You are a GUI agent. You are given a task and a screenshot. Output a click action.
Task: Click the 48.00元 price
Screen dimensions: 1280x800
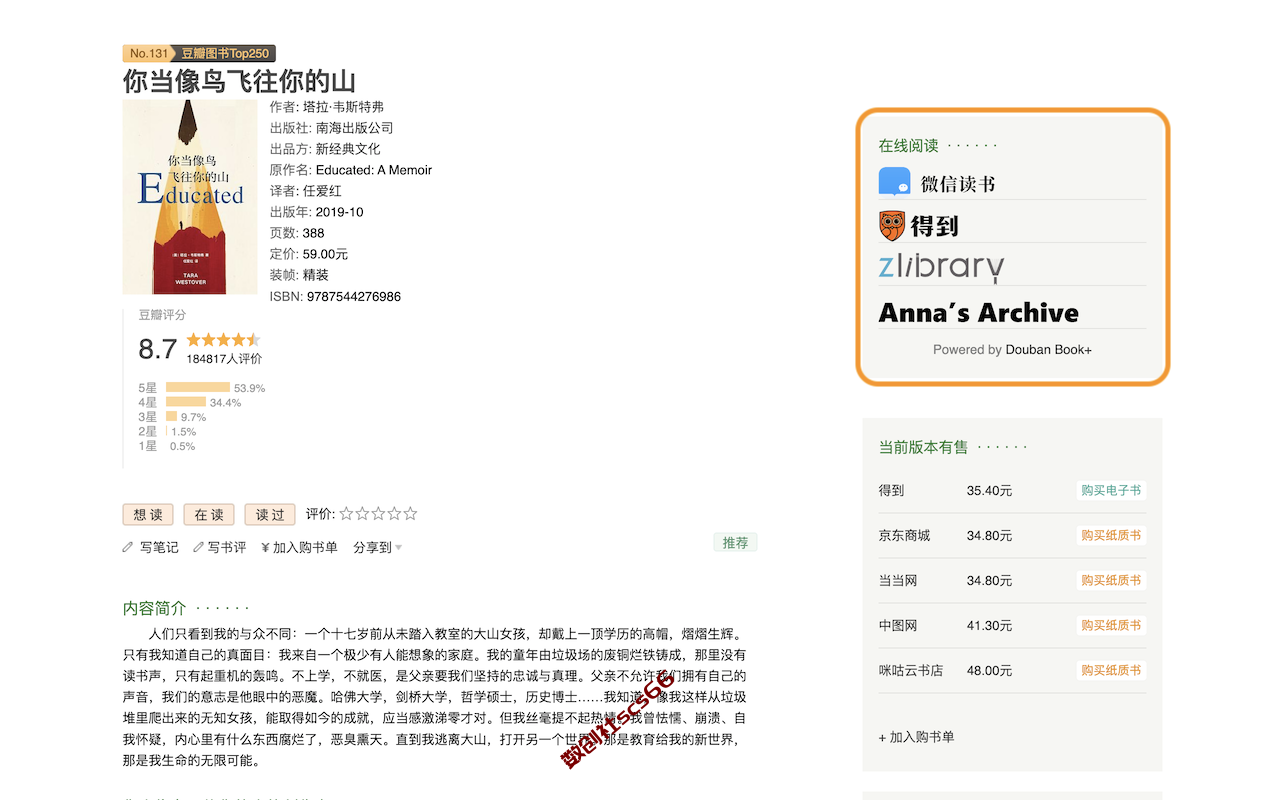coord(989,670)
